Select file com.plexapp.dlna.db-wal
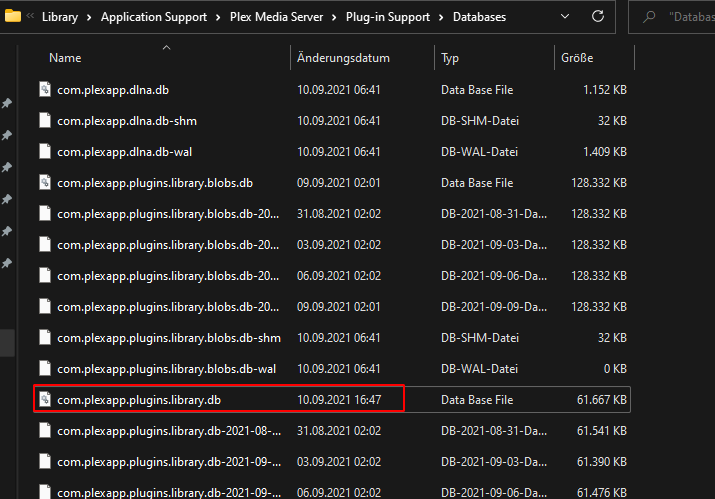The image size is (715, 499). tap(124, 152)
